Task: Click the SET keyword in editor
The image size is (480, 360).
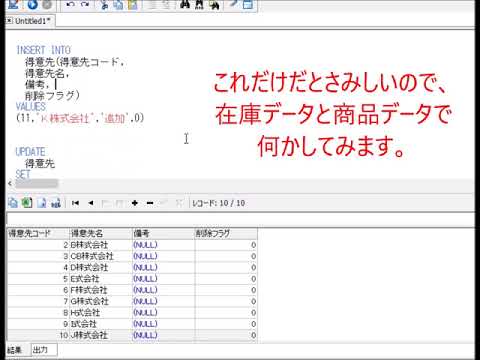Action: click(x=23, y=174)
